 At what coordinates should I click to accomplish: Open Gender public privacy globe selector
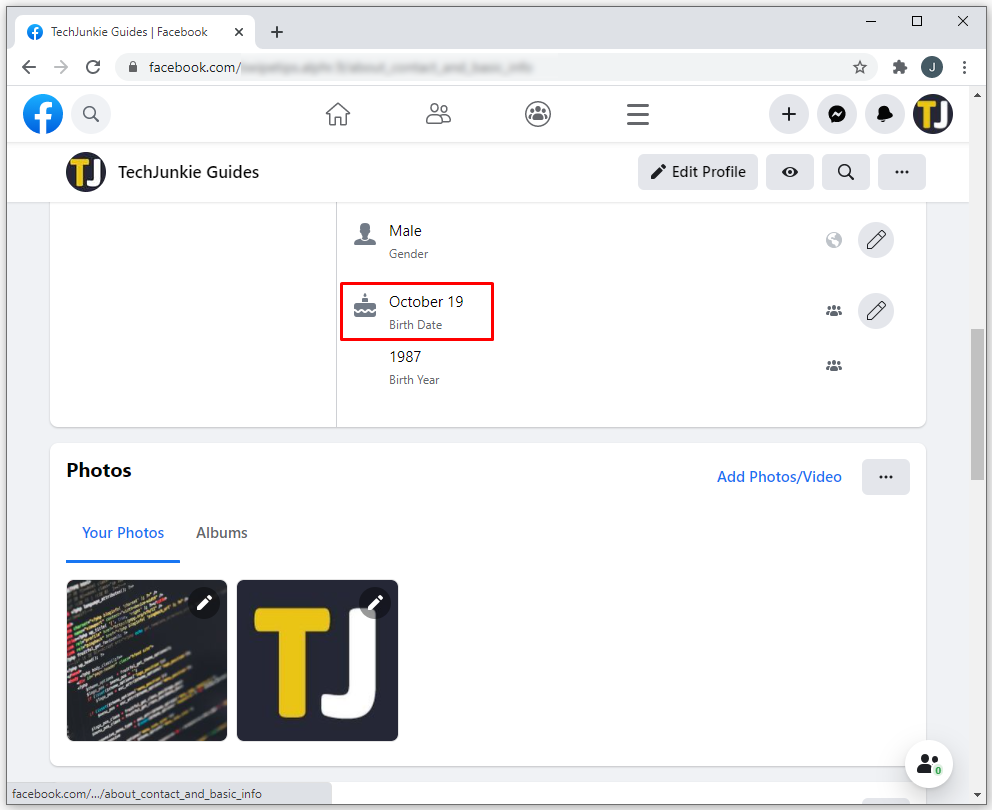coord(834,240)
